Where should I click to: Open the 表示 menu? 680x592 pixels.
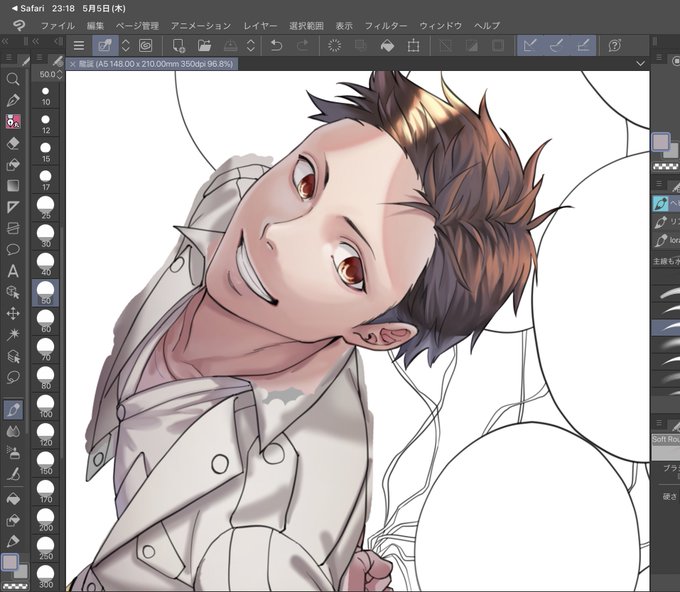click(x=344, y=26)
